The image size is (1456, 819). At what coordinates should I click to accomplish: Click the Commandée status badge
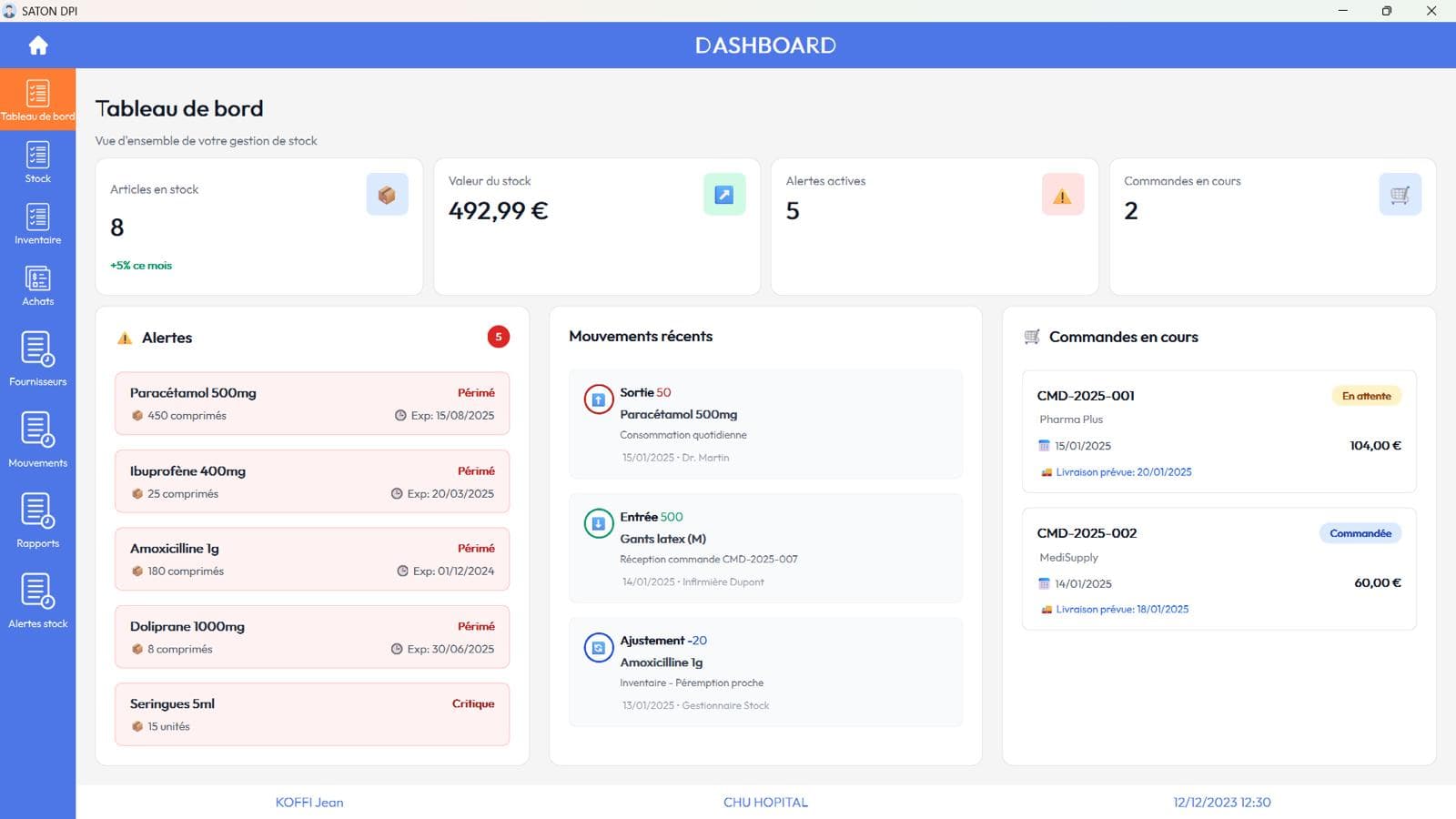pyautogui.click(x=1360, y=533)
